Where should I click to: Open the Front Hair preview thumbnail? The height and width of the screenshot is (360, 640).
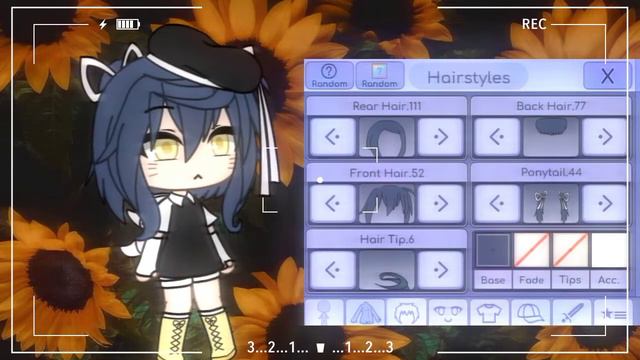tap(387, 203)
